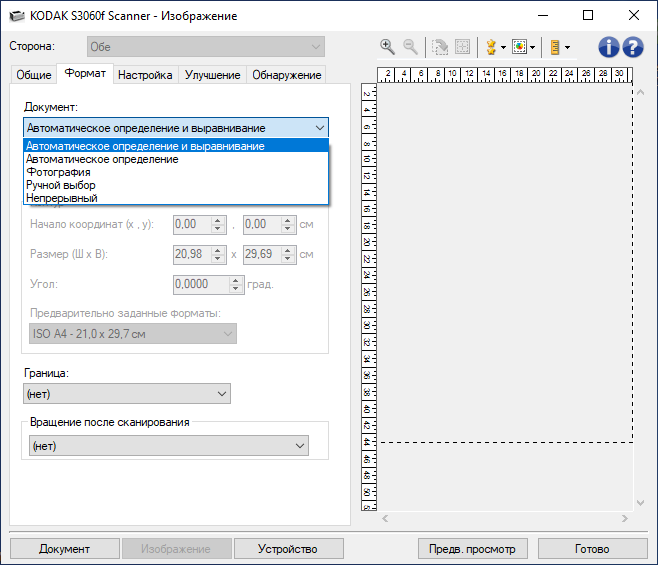
Task: Click the zoom in magnifier icon
Action: [387, 47]
